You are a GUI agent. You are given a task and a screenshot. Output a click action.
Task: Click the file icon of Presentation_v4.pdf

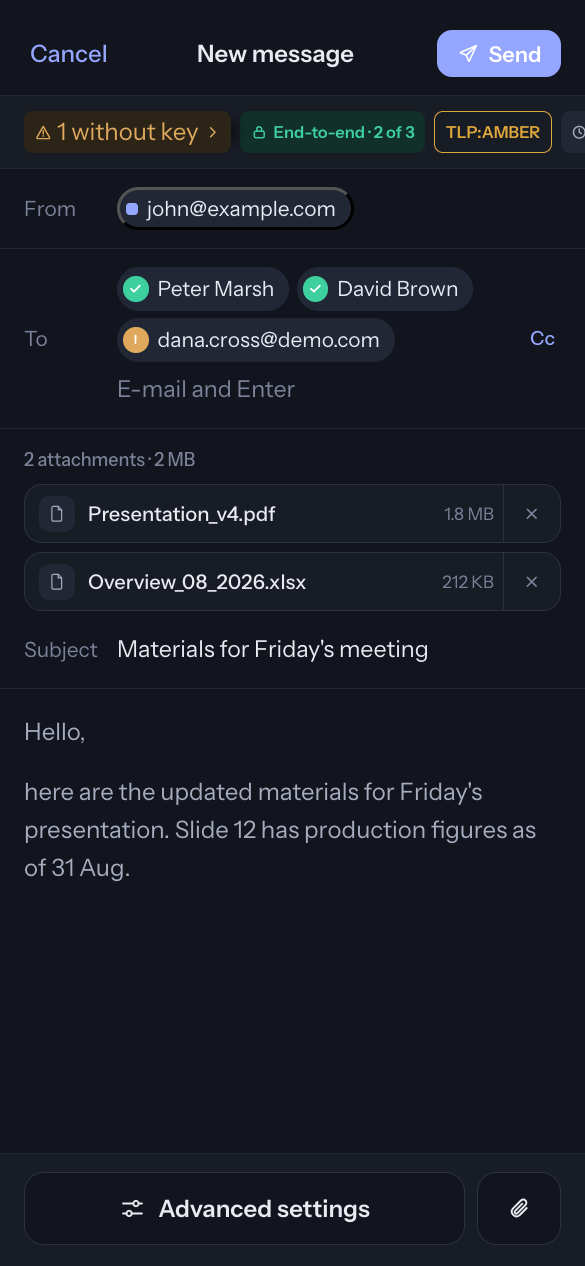pos(57,514)
